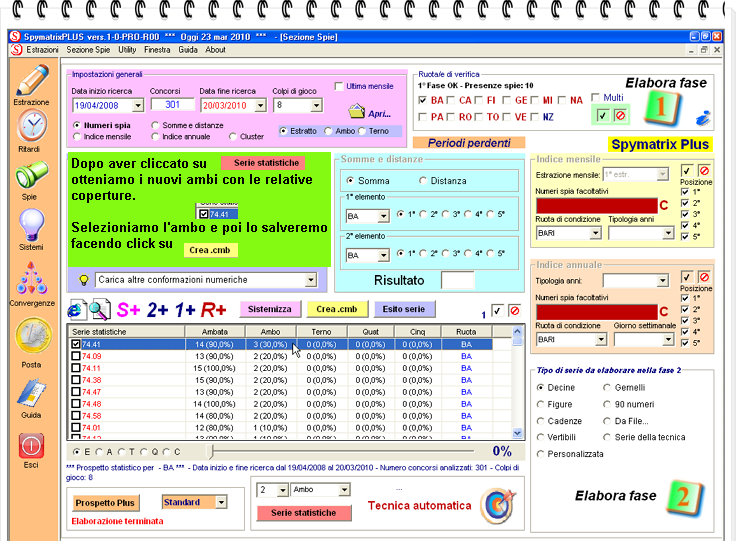
Task: Click the Risultato output field
Action: coord(458,280)
